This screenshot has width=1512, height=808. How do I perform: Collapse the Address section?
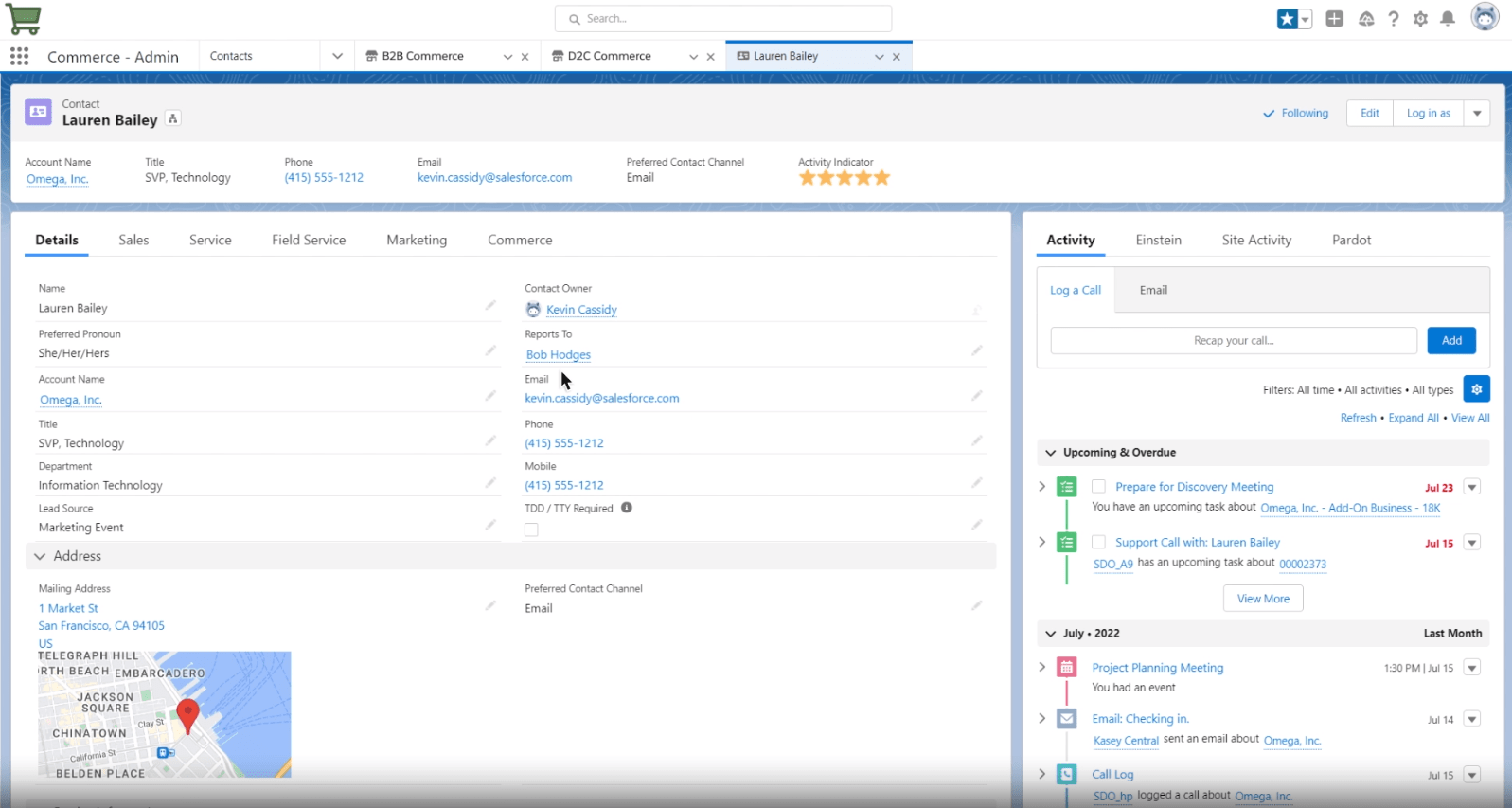[40, 556]
